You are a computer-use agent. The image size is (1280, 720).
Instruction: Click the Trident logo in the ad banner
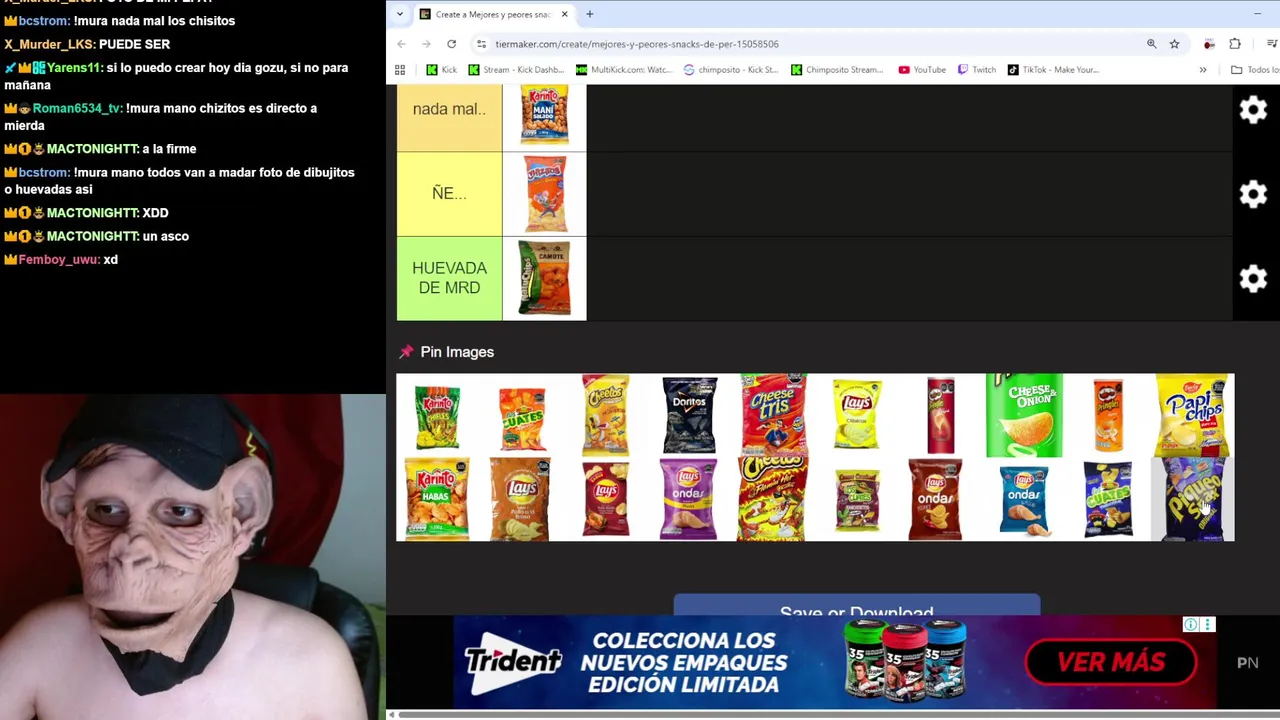point(513,661)
